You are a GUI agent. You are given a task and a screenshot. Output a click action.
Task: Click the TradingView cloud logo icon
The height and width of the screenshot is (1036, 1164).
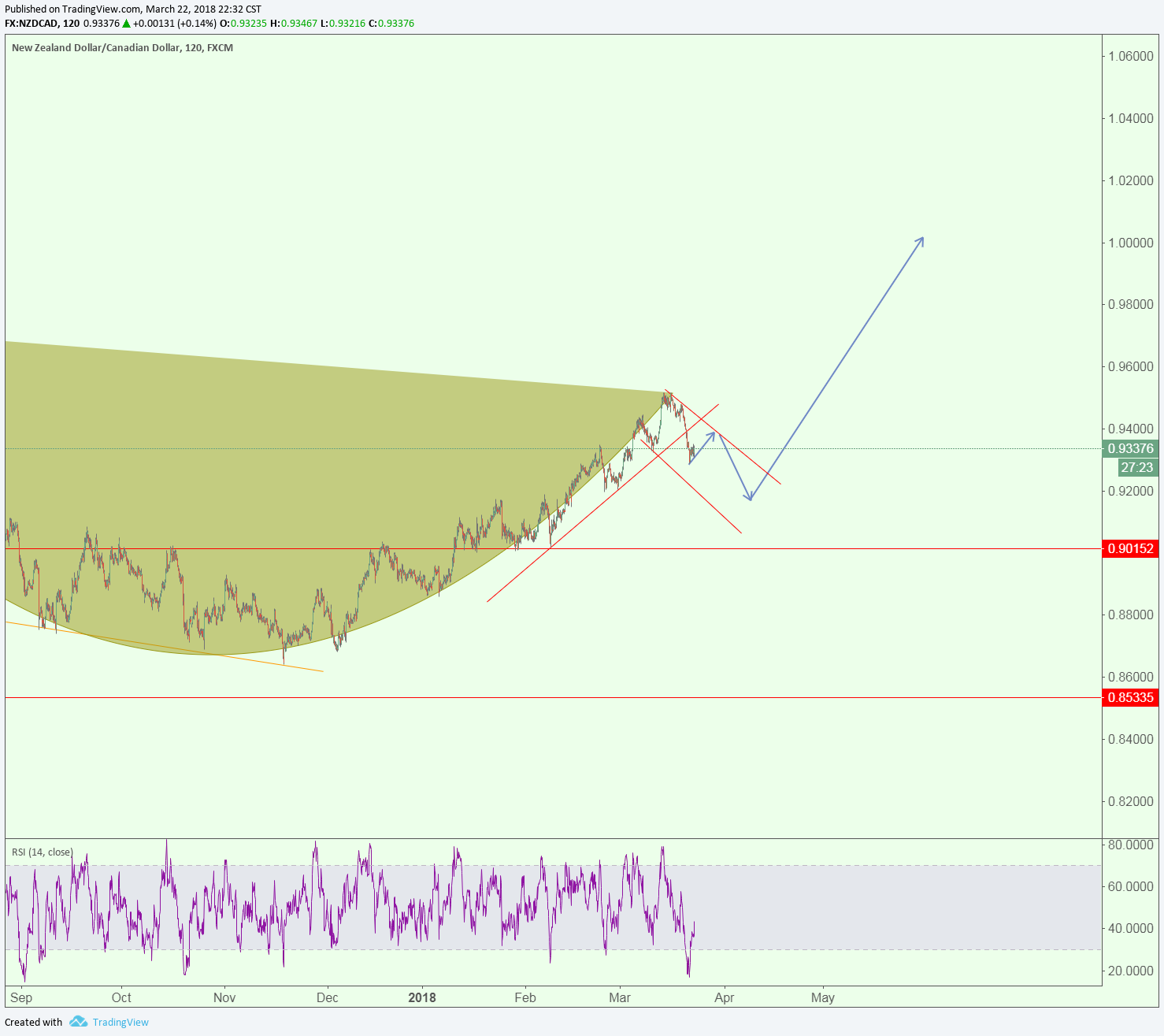(78, 1022)
